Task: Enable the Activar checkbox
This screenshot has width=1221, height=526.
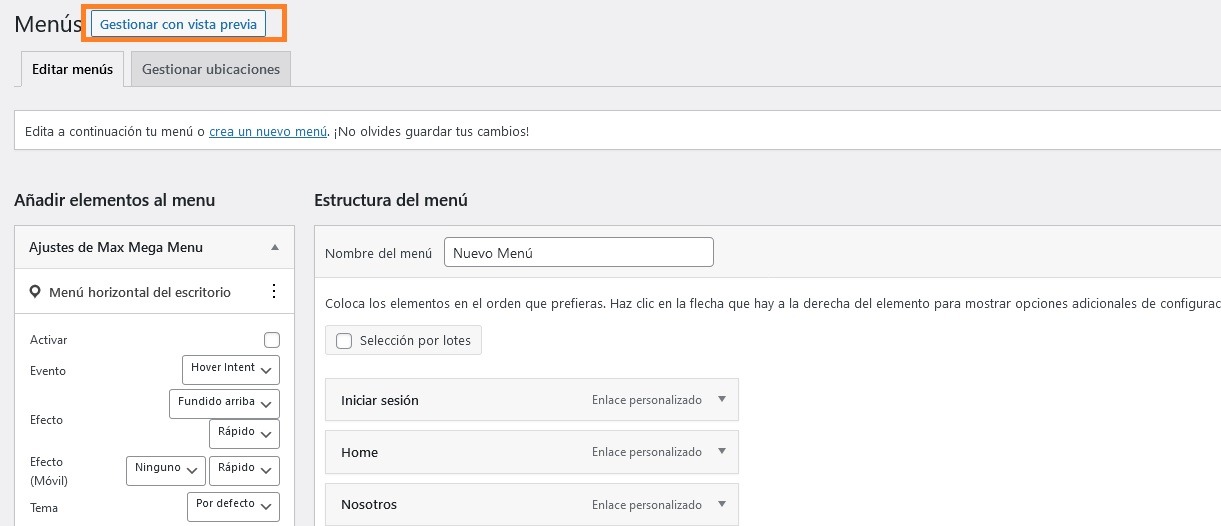Action: click(272, 340)
